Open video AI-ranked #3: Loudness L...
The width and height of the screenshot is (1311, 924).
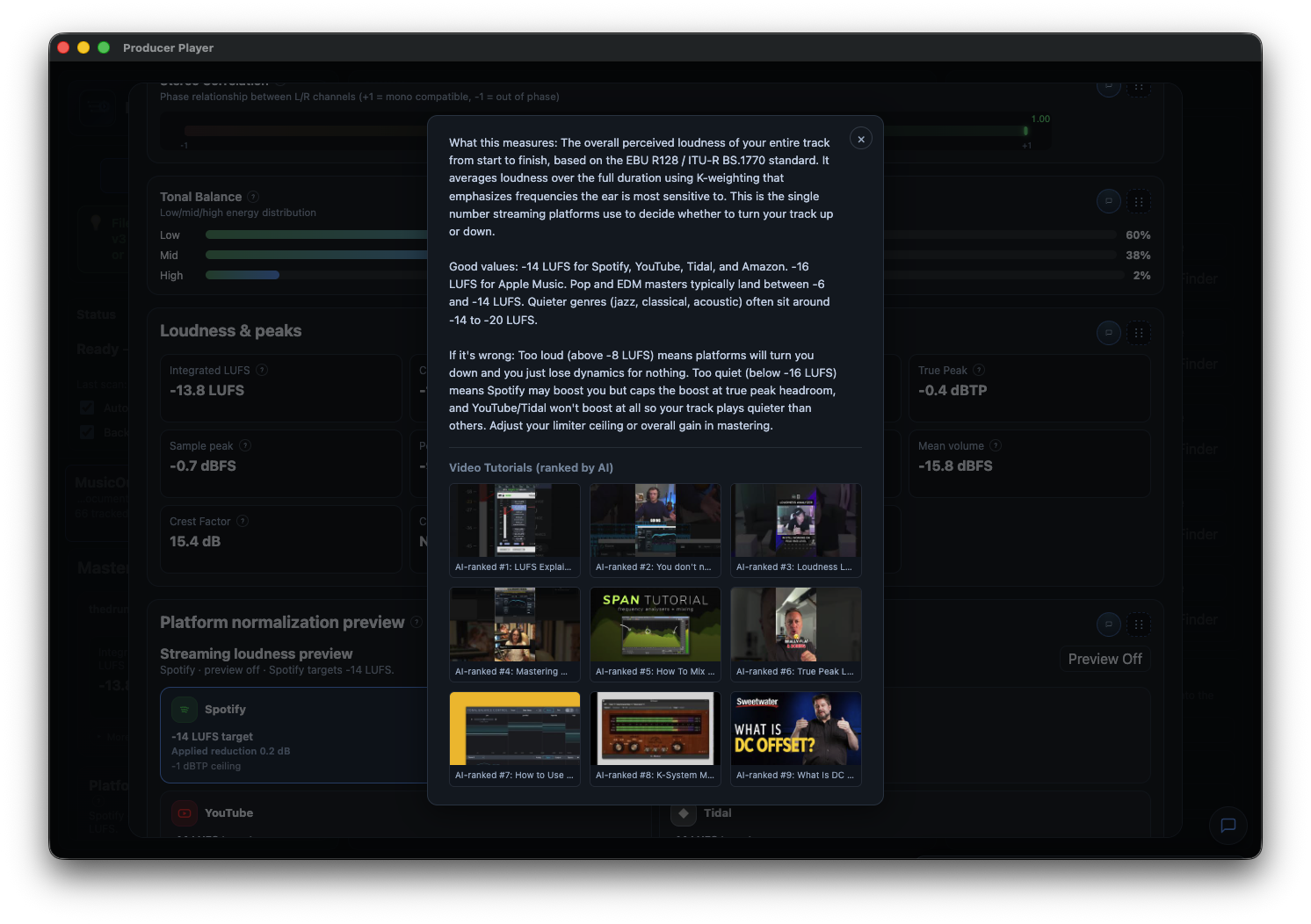796,530
